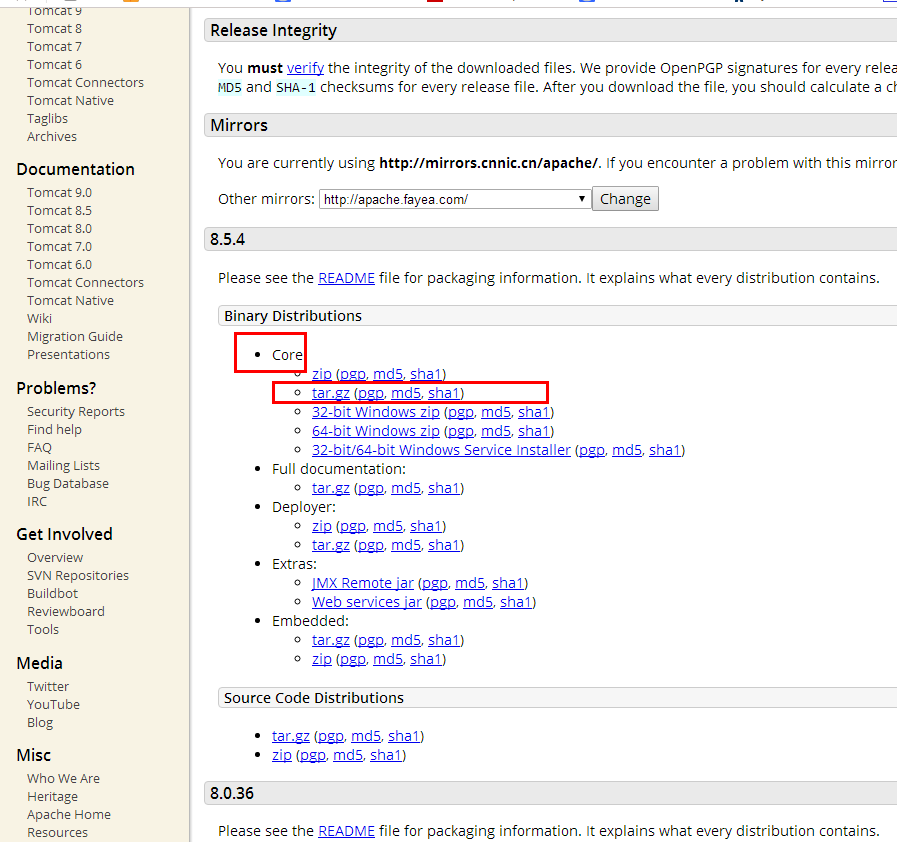Download Full documentation tar.gz

(x=331, y=488)
